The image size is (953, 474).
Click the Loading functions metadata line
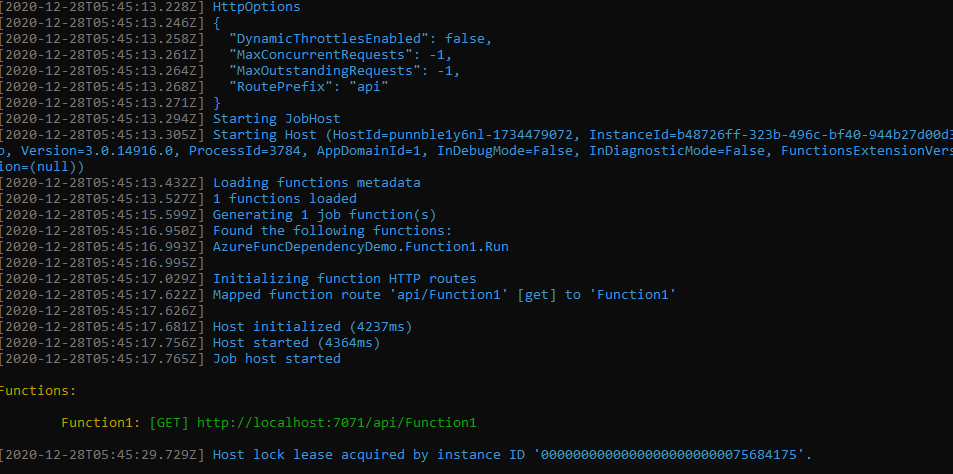coord(316,183)
